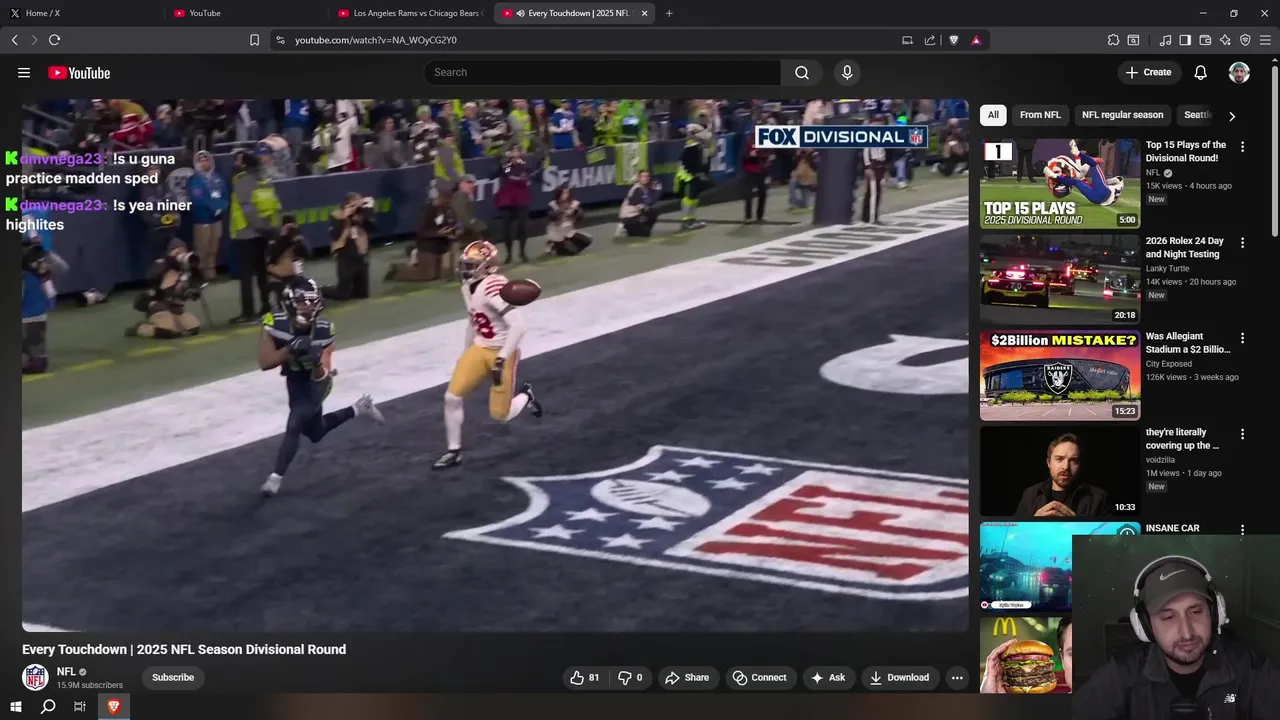Select the All filter chip
This screenshot has width=1280, height=720.
[x=993, y=115]
